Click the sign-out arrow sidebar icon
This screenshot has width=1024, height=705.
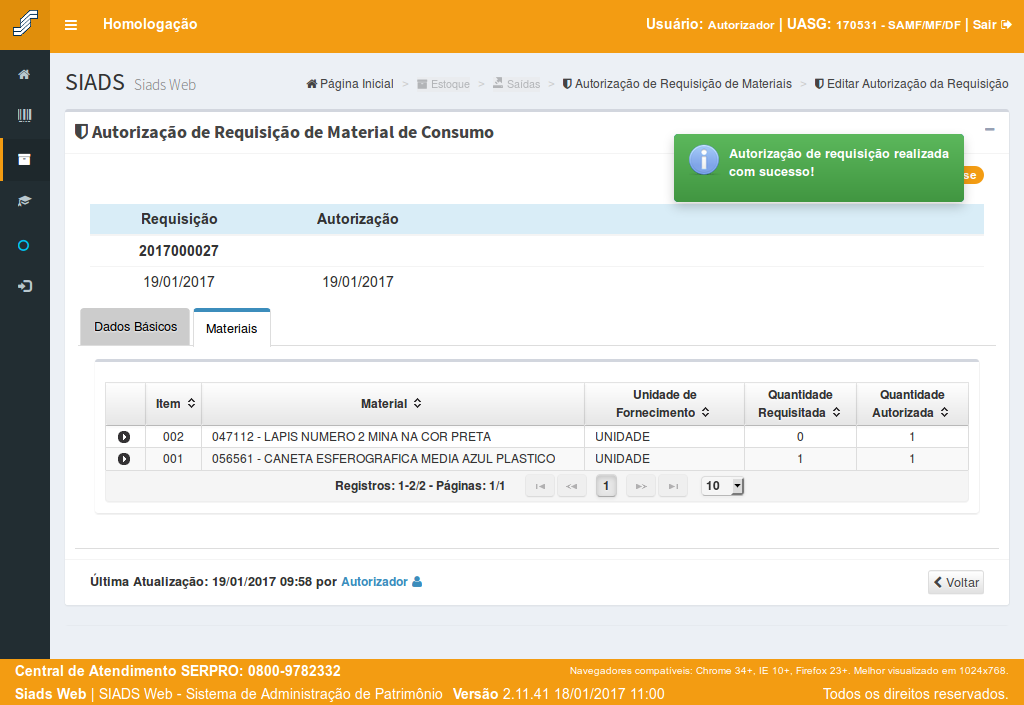(25, 286)
